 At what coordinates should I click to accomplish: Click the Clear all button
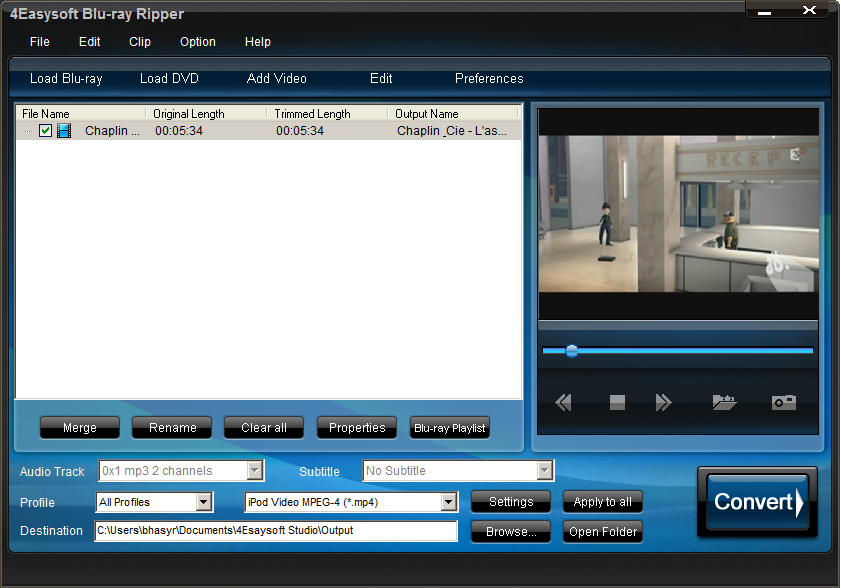[264, 428]
